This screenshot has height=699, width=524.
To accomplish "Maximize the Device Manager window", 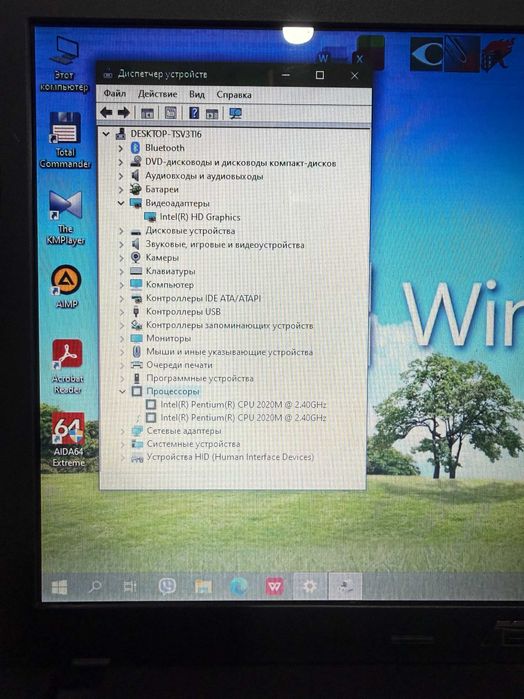I will pos(320,75).
